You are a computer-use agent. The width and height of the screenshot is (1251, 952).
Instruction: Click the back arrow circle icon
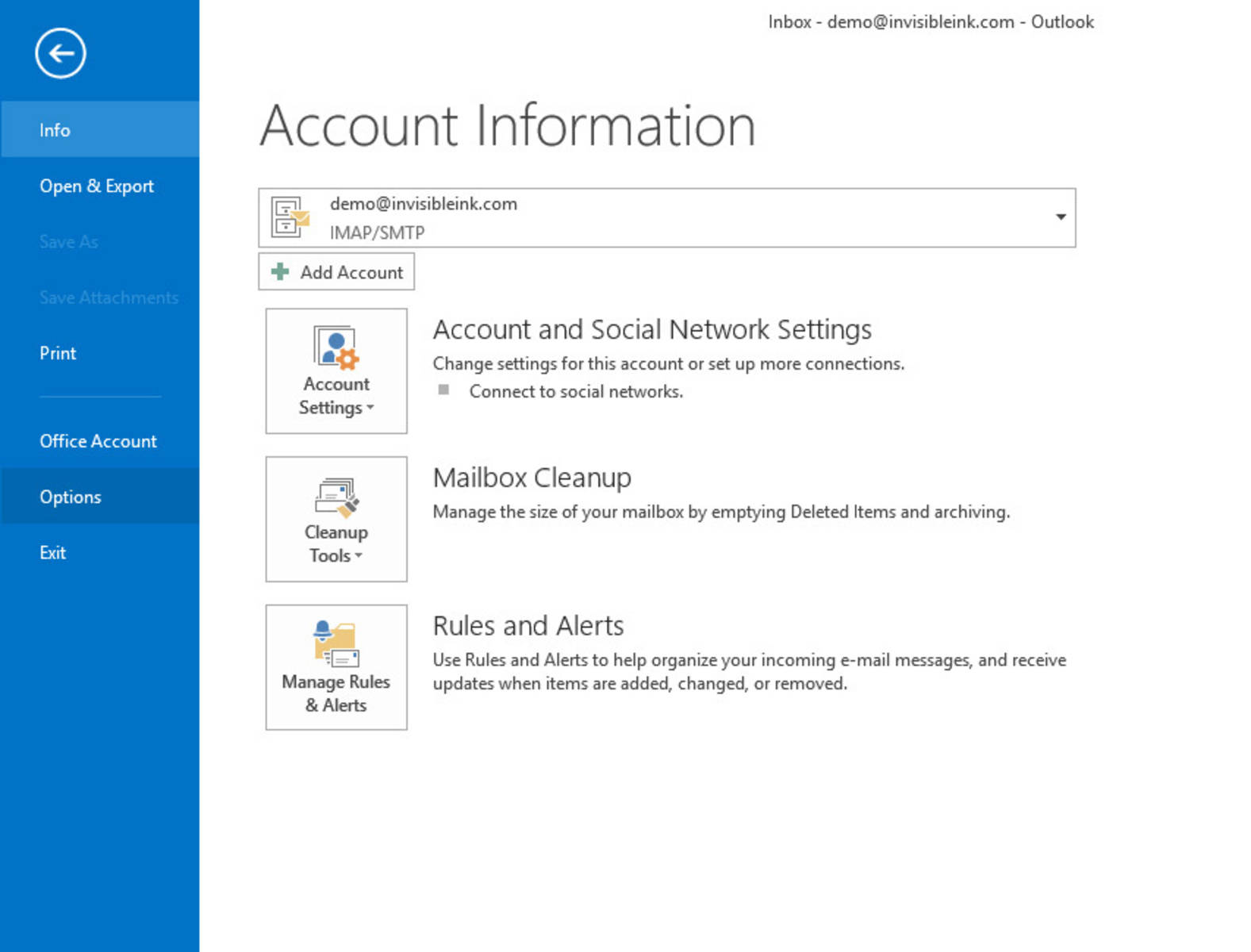tap(60, 54)
